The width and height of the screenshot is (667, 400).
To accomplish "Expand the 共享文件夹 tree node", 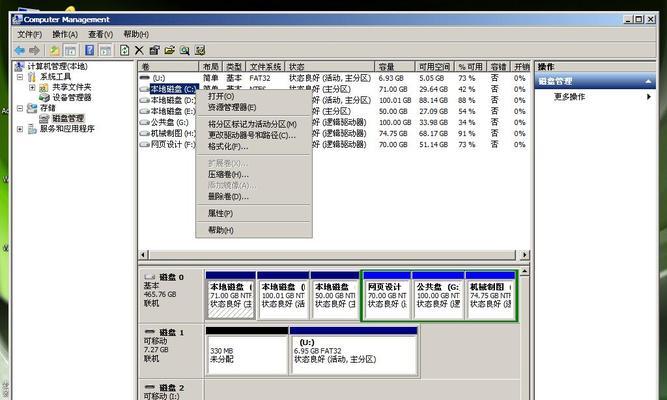I will click(32, 87).
